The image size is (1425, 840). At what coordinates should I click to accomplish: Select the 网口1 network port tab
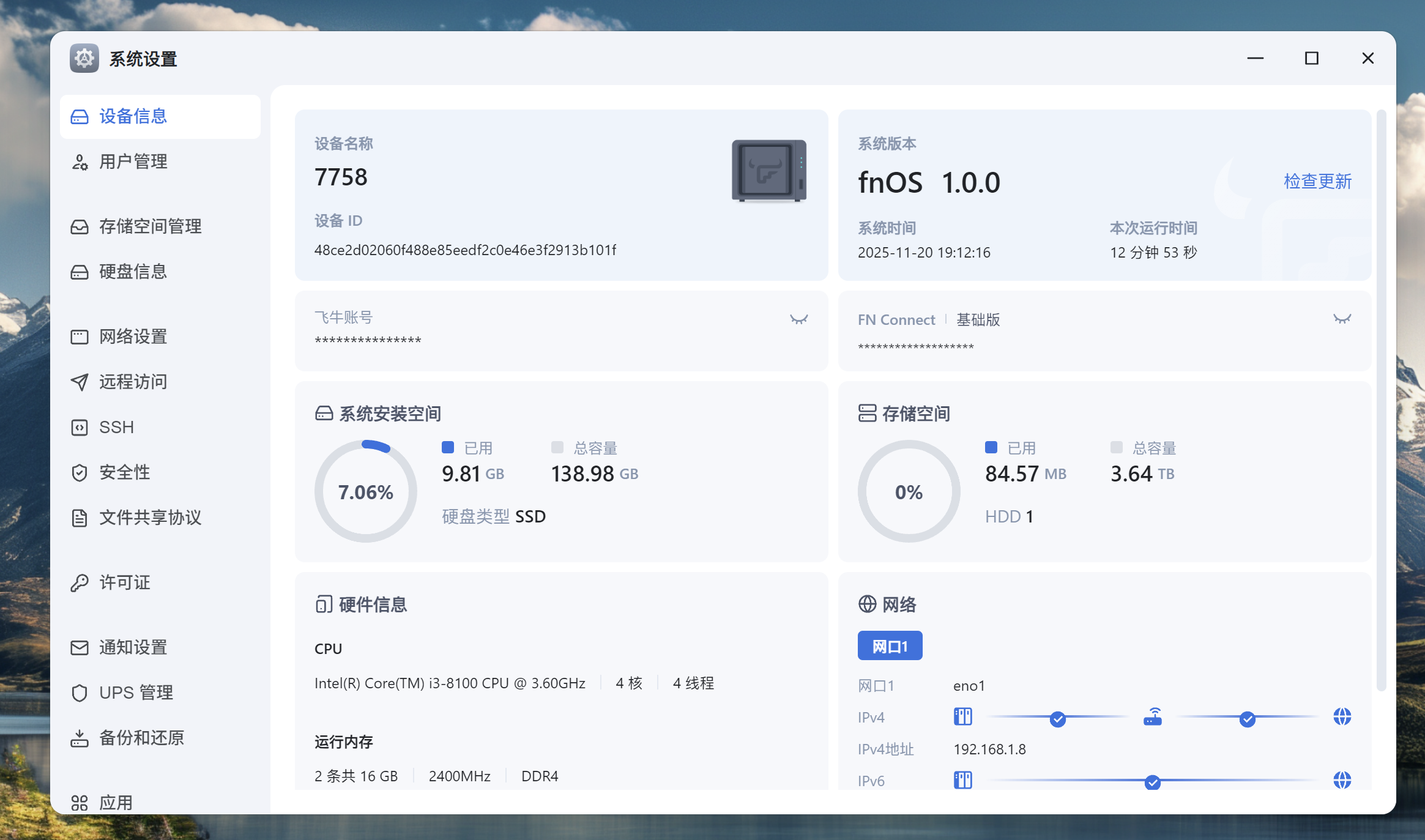(x=890, y=646)
